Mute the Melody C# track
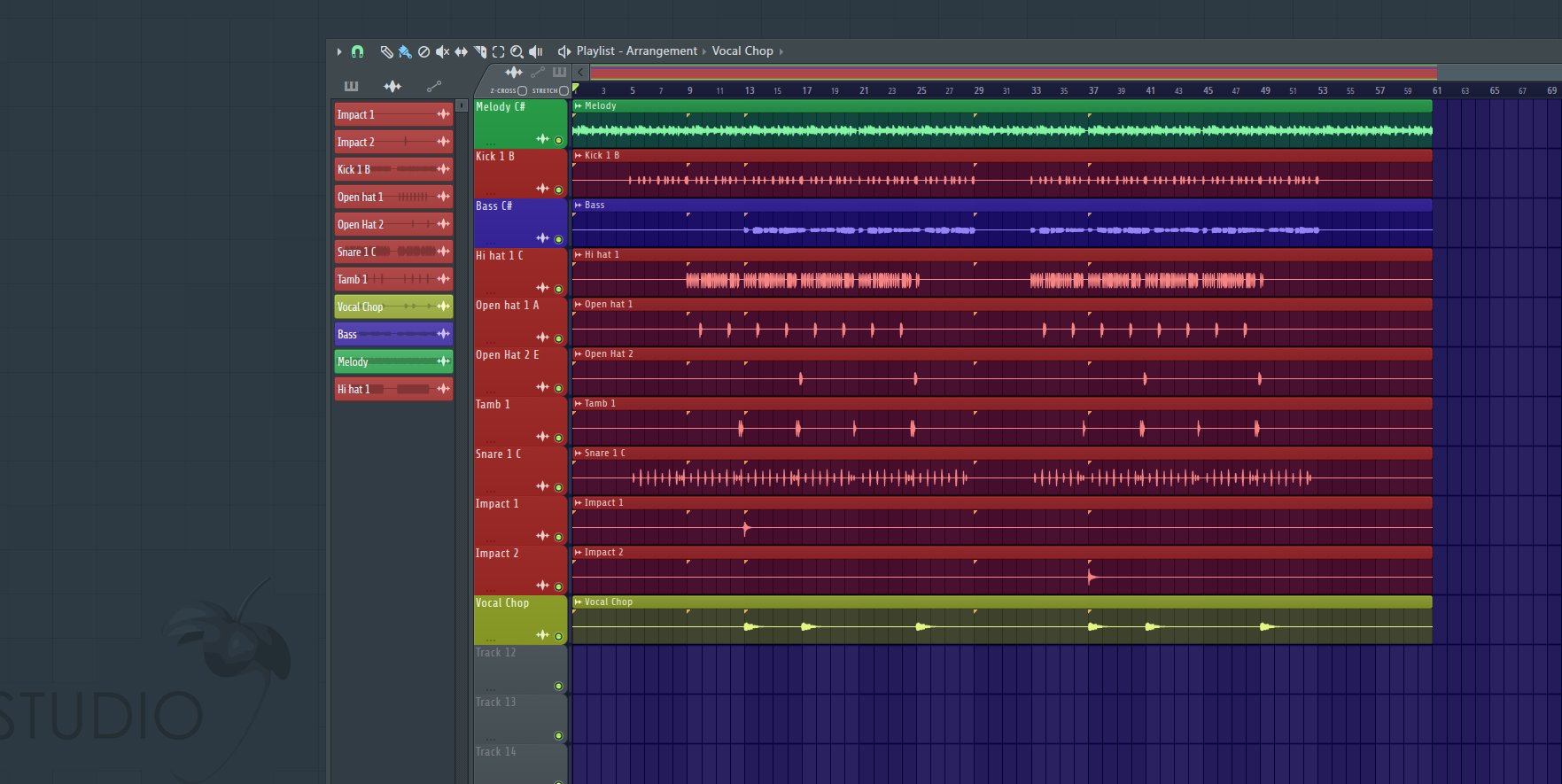The width and height of the screenshot is (1562, 784). point(558,140)
